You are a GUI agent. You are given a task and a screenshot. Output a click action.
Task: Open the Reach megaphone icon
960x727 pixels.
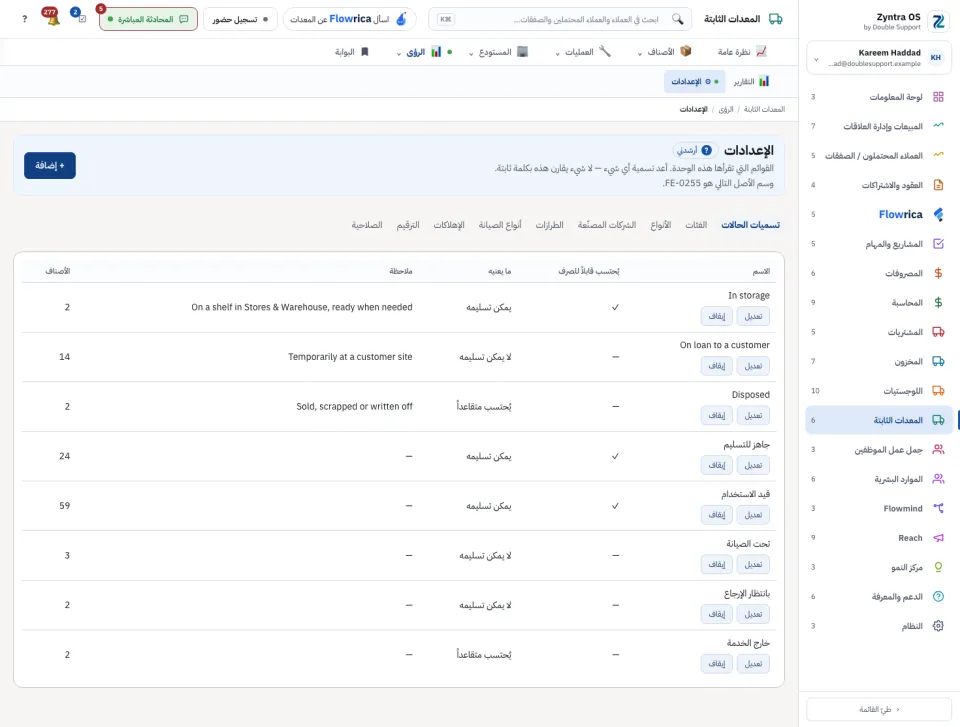click(938, 538)
